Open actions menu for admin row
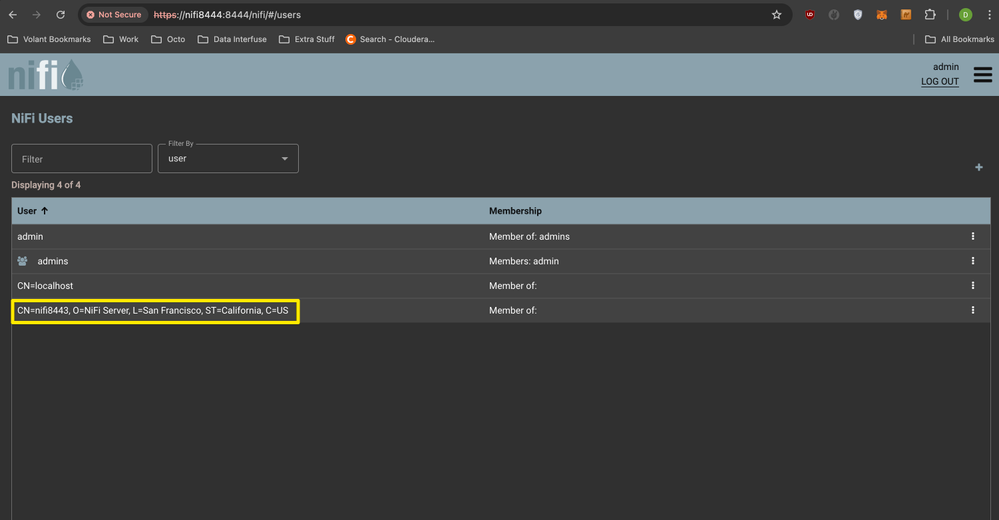 pos(972,236)
